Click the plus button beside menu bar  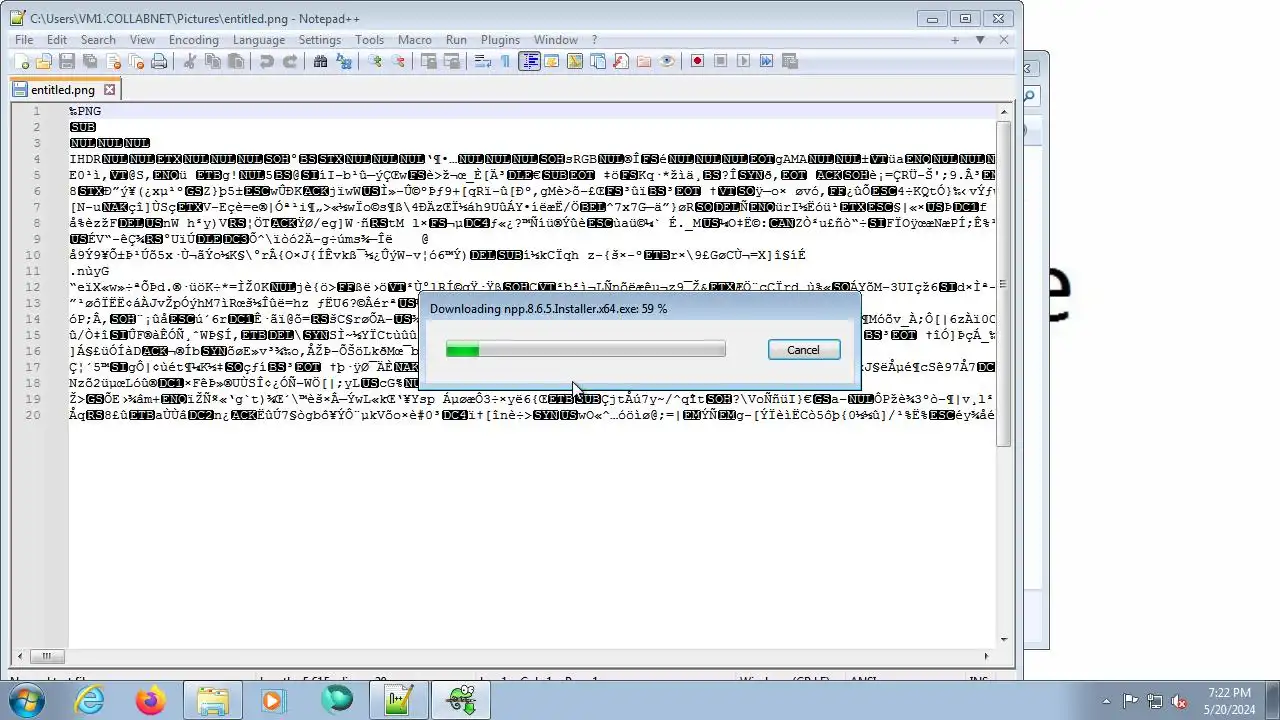click(x=955, y=40)
